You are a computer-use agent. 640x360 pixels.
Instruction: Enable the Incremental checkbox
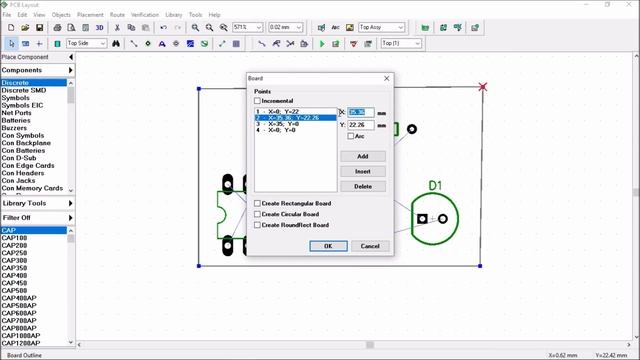(257, 100)
